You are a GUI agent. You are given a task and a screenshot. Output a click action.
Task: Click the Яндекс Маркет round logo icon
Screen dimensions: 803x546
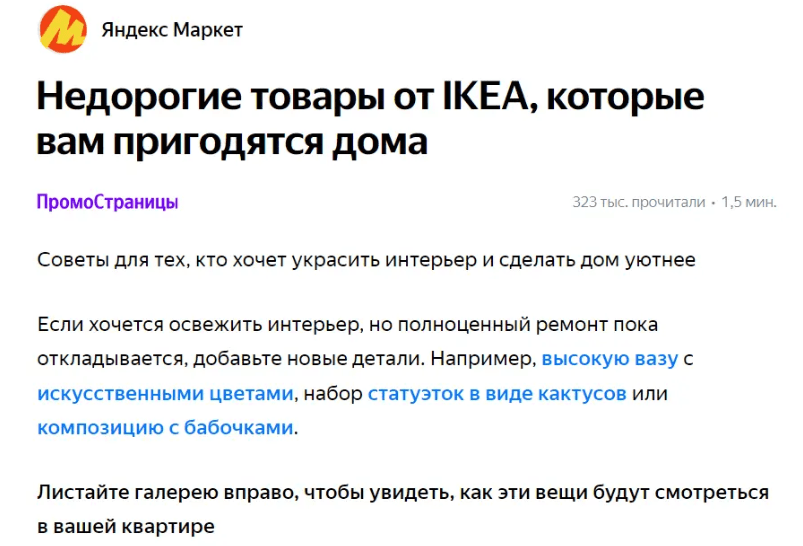[63, 29]
